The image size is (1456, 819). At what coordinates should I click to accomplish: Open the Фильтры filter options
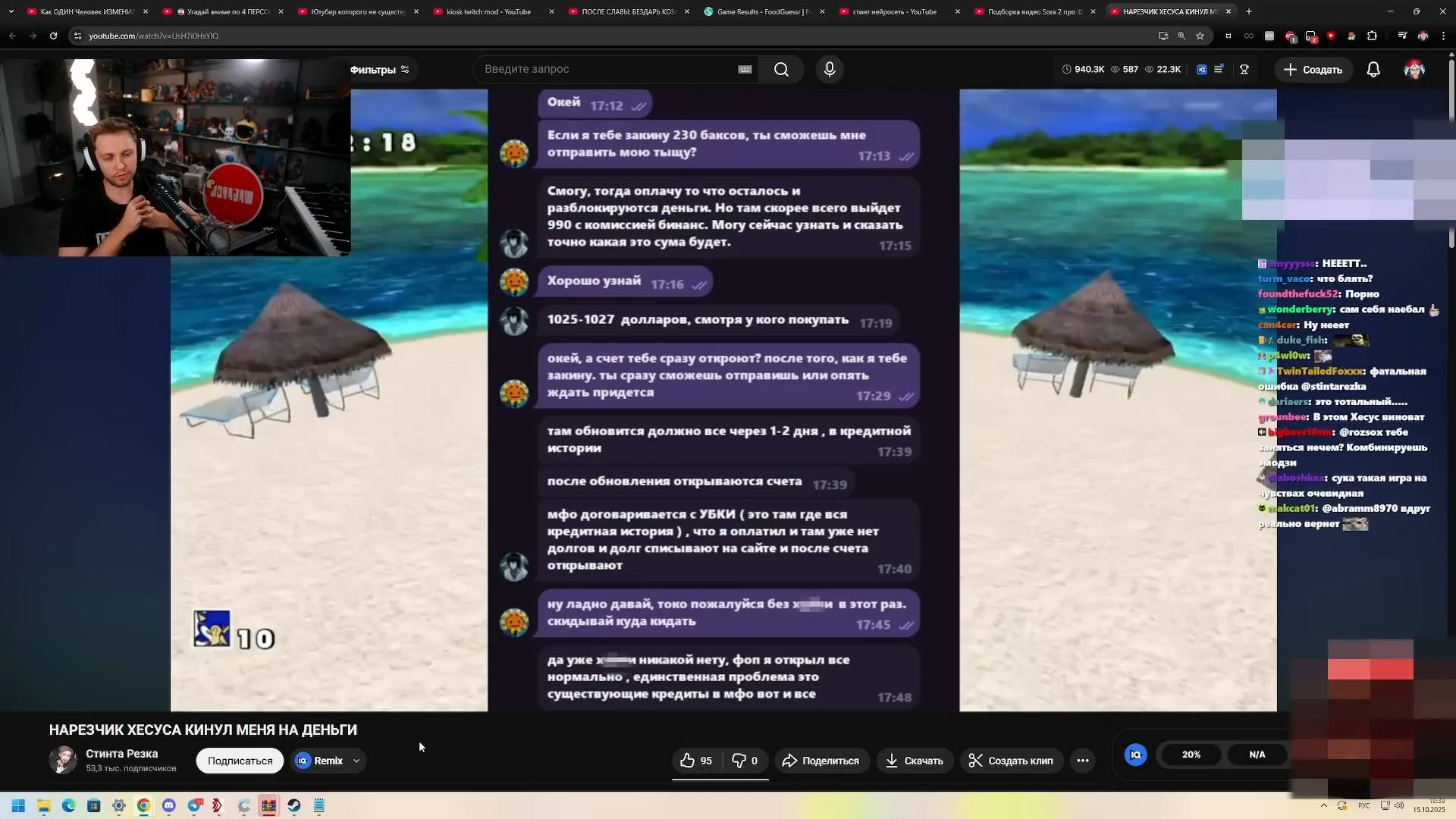(379, 70)
